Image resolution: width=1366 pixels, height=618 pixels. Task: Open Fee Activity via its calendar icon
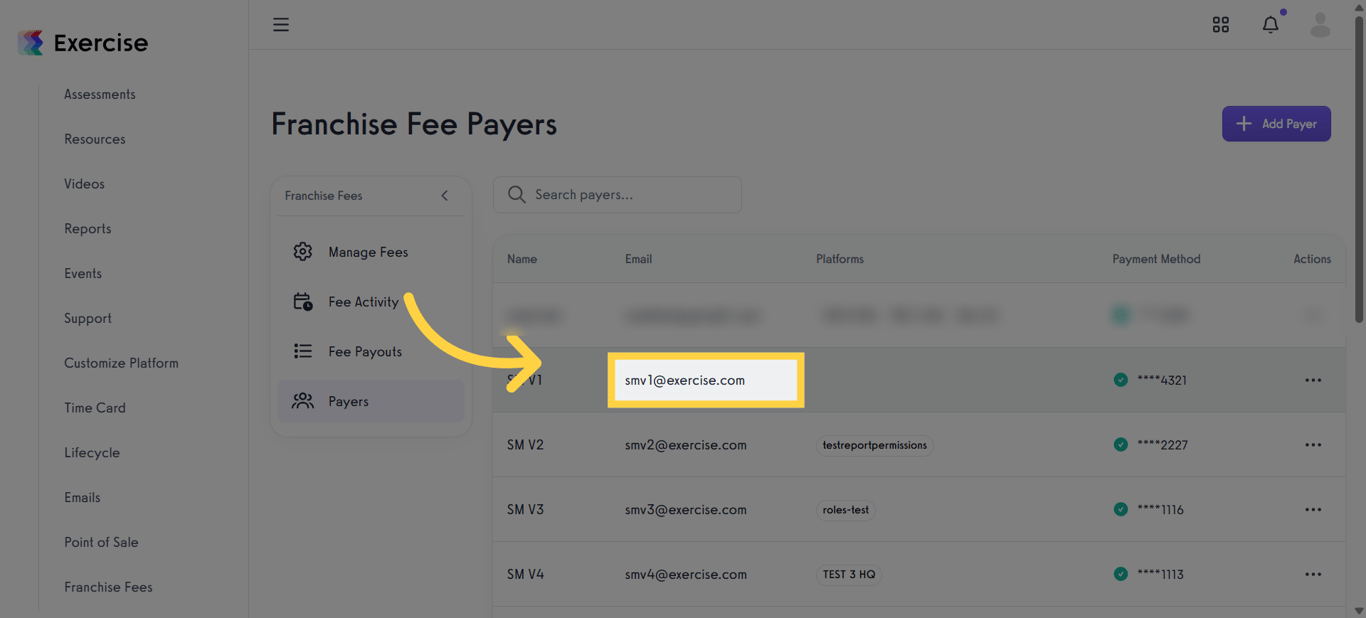[x=302, y=301]
